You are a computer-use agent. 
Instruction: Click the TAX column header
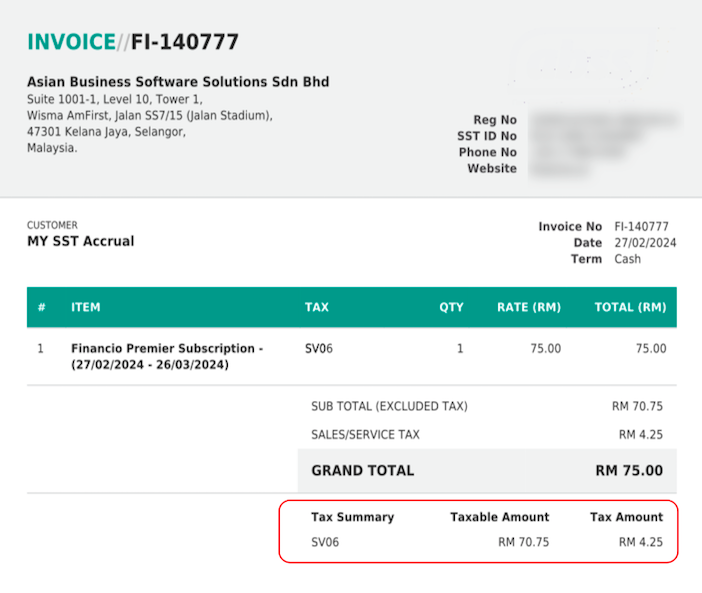317,307
